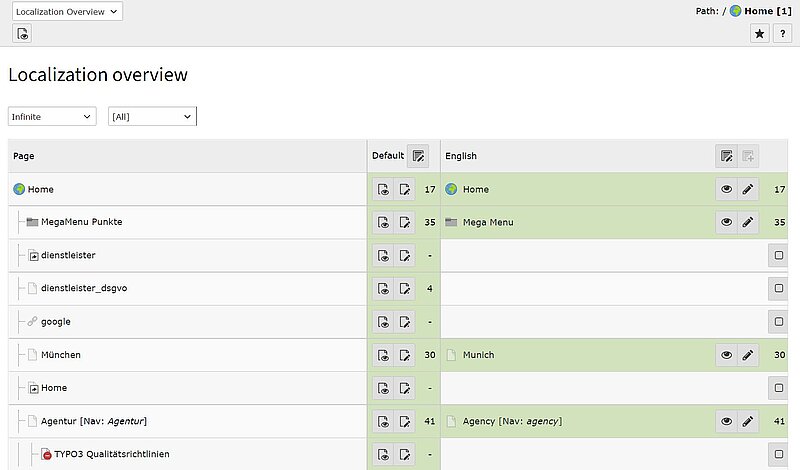This screenshot has width=800, height=470.
Task: Click the bookmark star icon
Action: click(759, 34)
